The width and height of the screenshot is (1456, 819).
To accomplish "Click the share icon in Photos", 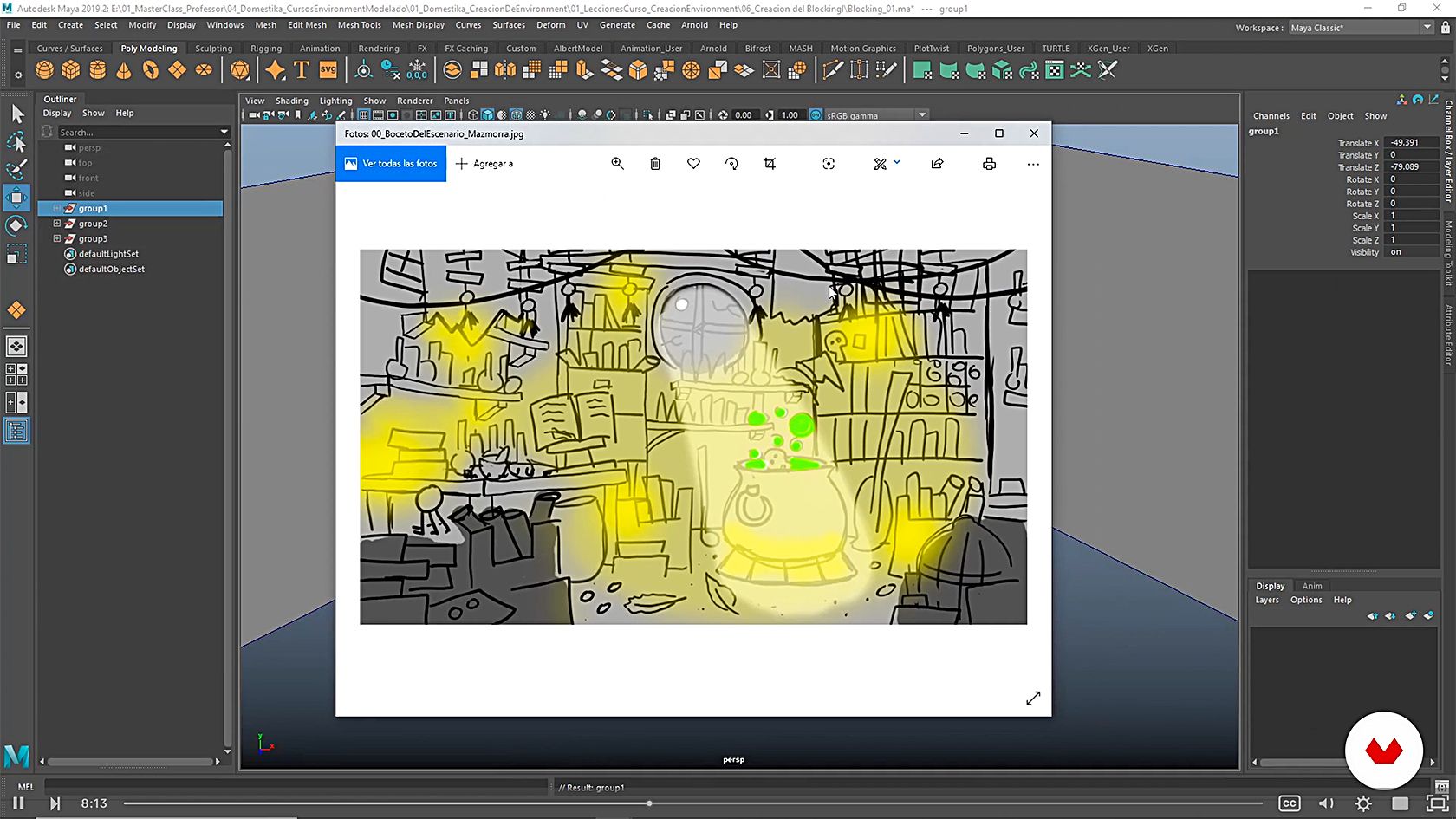I will point(937,164).
